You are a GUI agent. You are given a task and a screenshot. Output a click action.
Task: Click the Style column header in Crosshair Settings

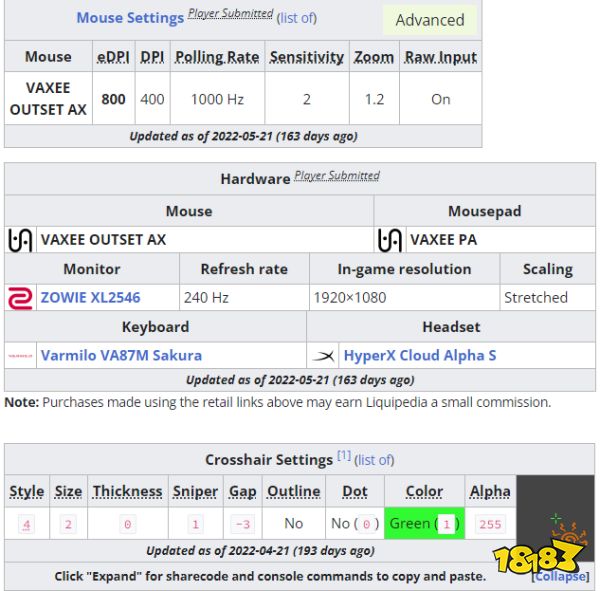tap(27, 491)
